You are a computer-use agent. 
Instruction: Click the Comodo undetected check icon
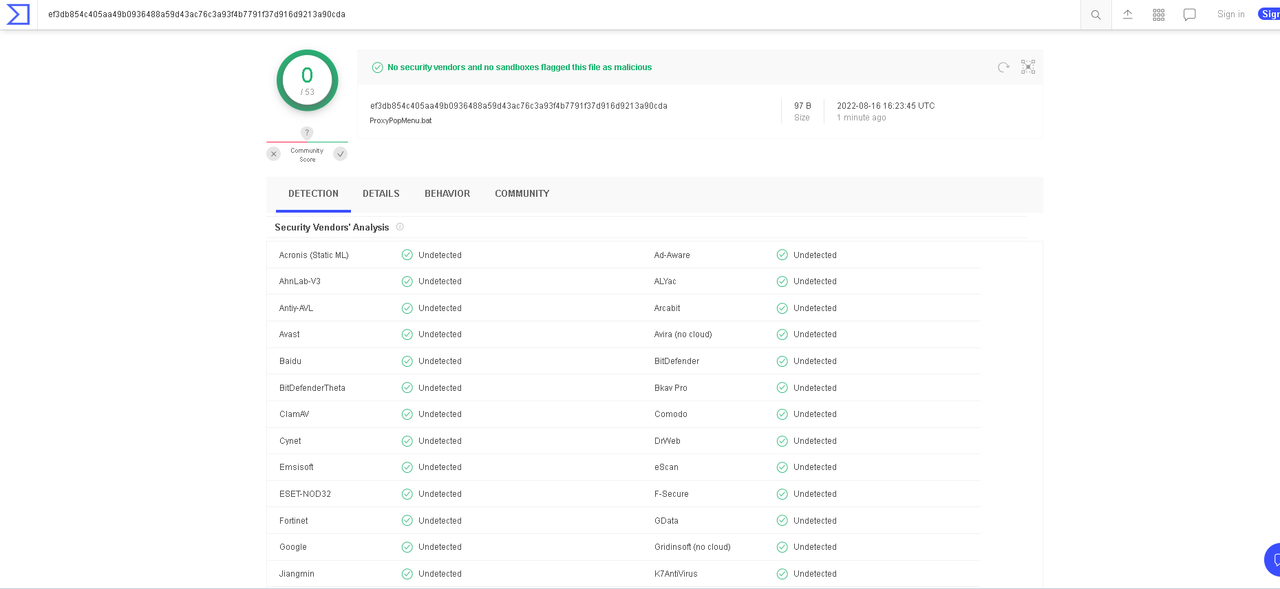(782, 414)
